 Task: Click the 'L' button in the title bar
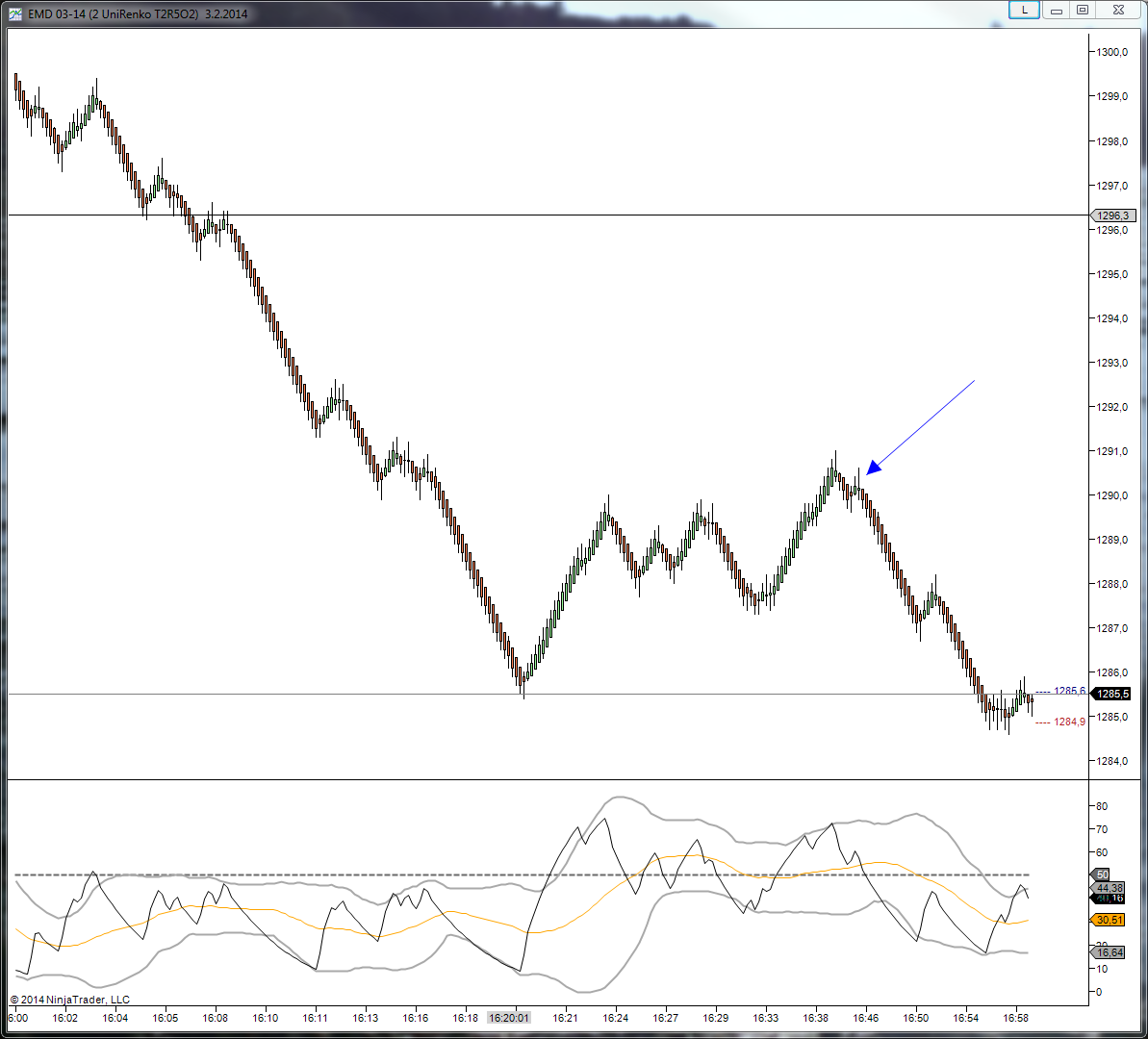[x=1024, y=11]
